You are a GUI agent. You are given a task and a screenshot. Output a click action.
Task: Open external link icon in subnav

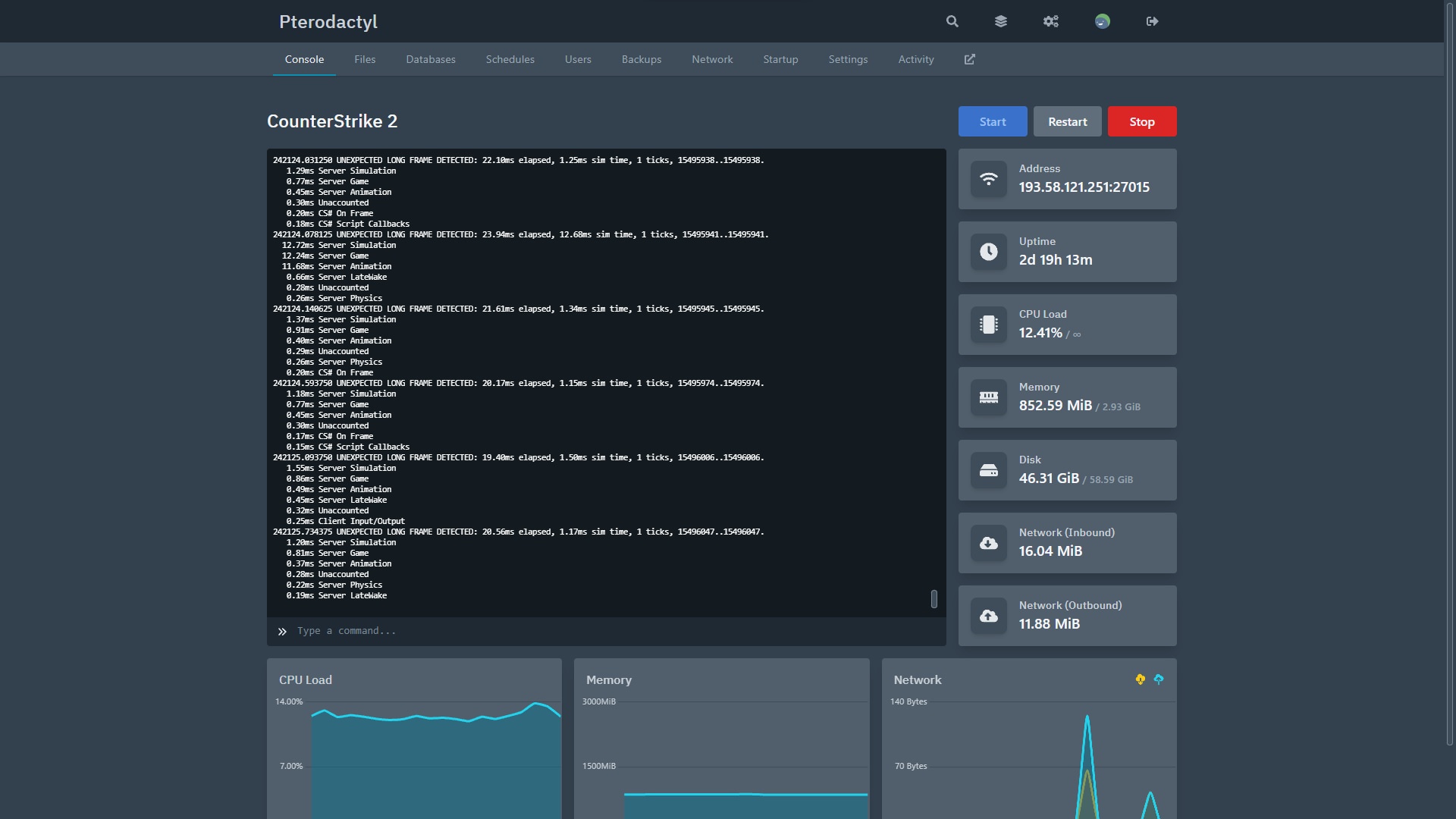970,59
